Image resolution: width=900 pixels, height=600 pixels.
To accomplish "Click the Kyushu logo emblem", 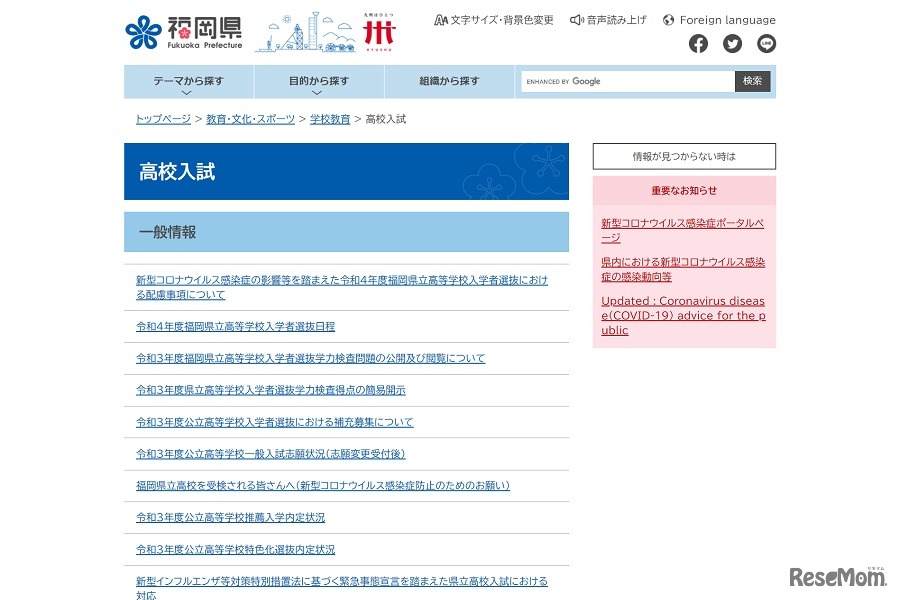I will pos(379,32).
